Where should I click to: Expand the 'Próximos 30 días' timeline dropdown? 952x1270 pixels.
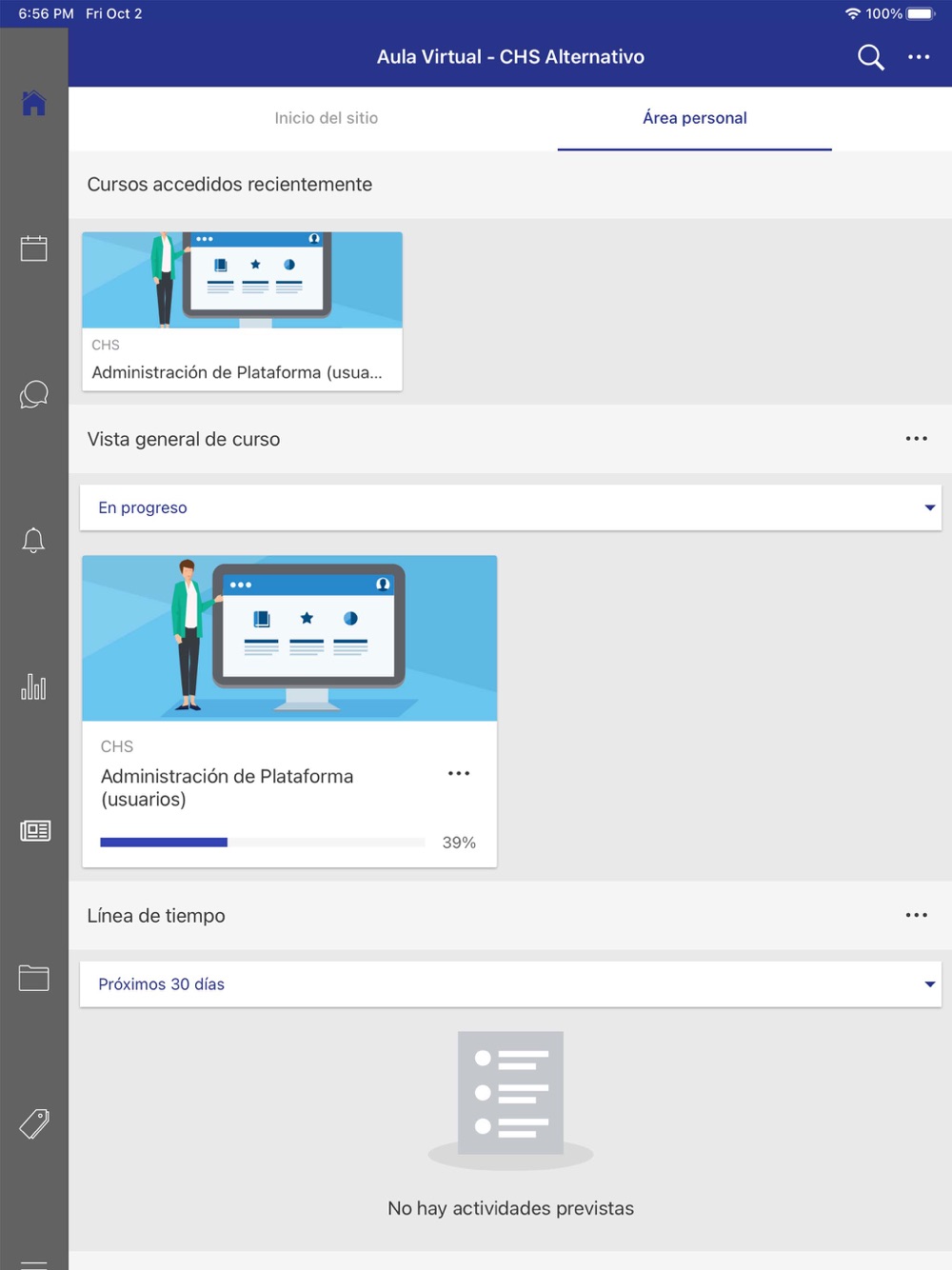510,984
